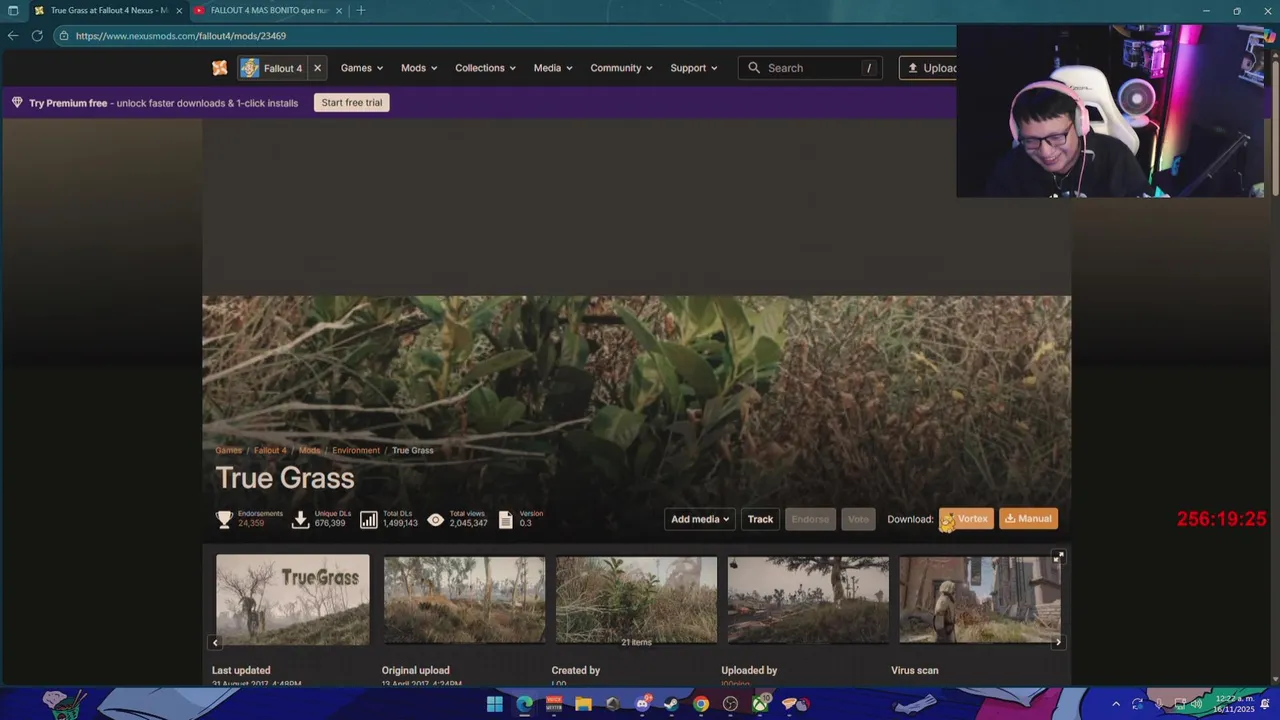Click the greyed Endorse button
This screenshot has height=720, width=1280.
pyautogui.click(x=810, y=519)
